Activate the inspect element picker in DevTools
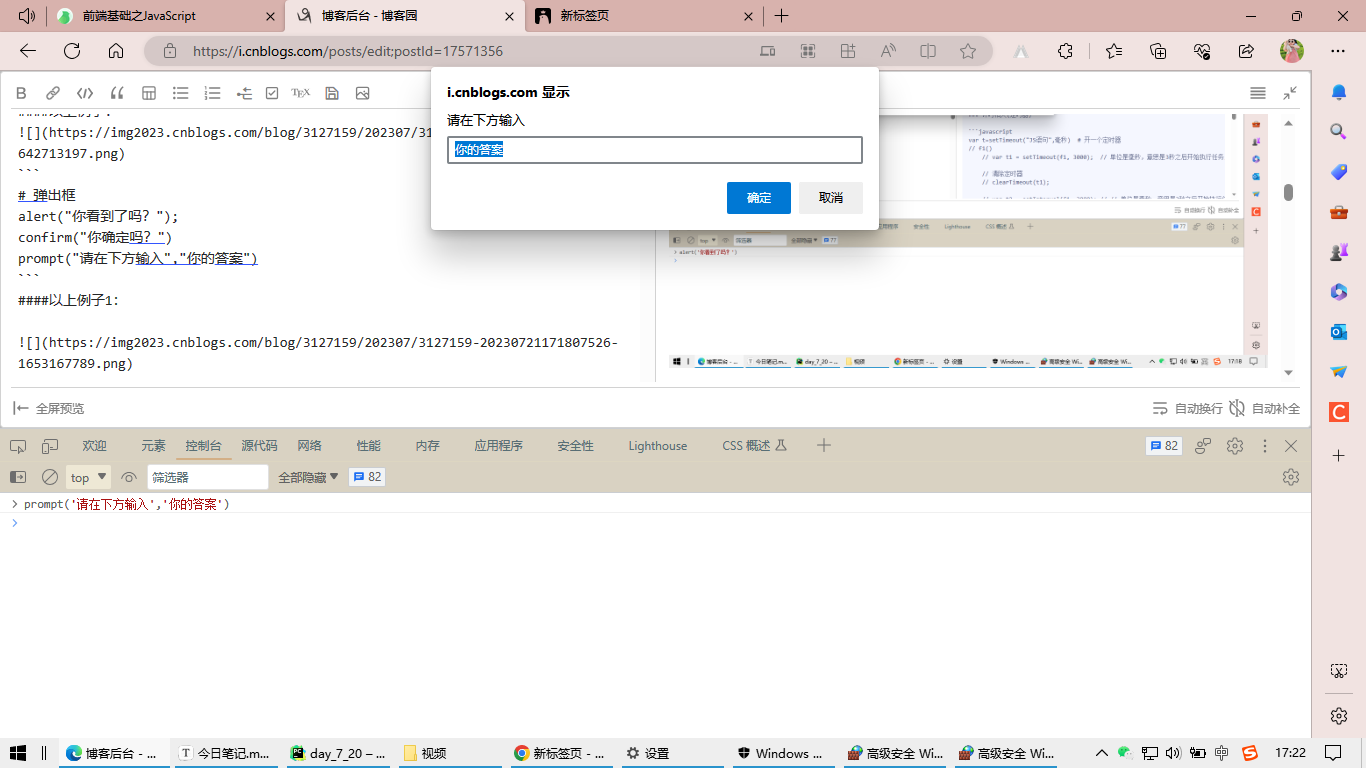The height and width of the screenshot is (768, 1366). point(18,446)
